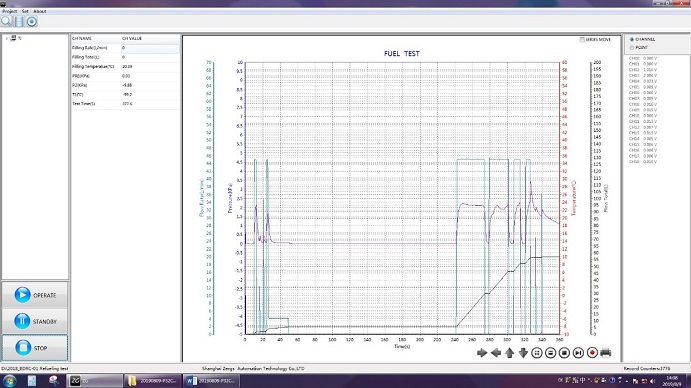Click the Refueling test status bar text

[35, 368]
